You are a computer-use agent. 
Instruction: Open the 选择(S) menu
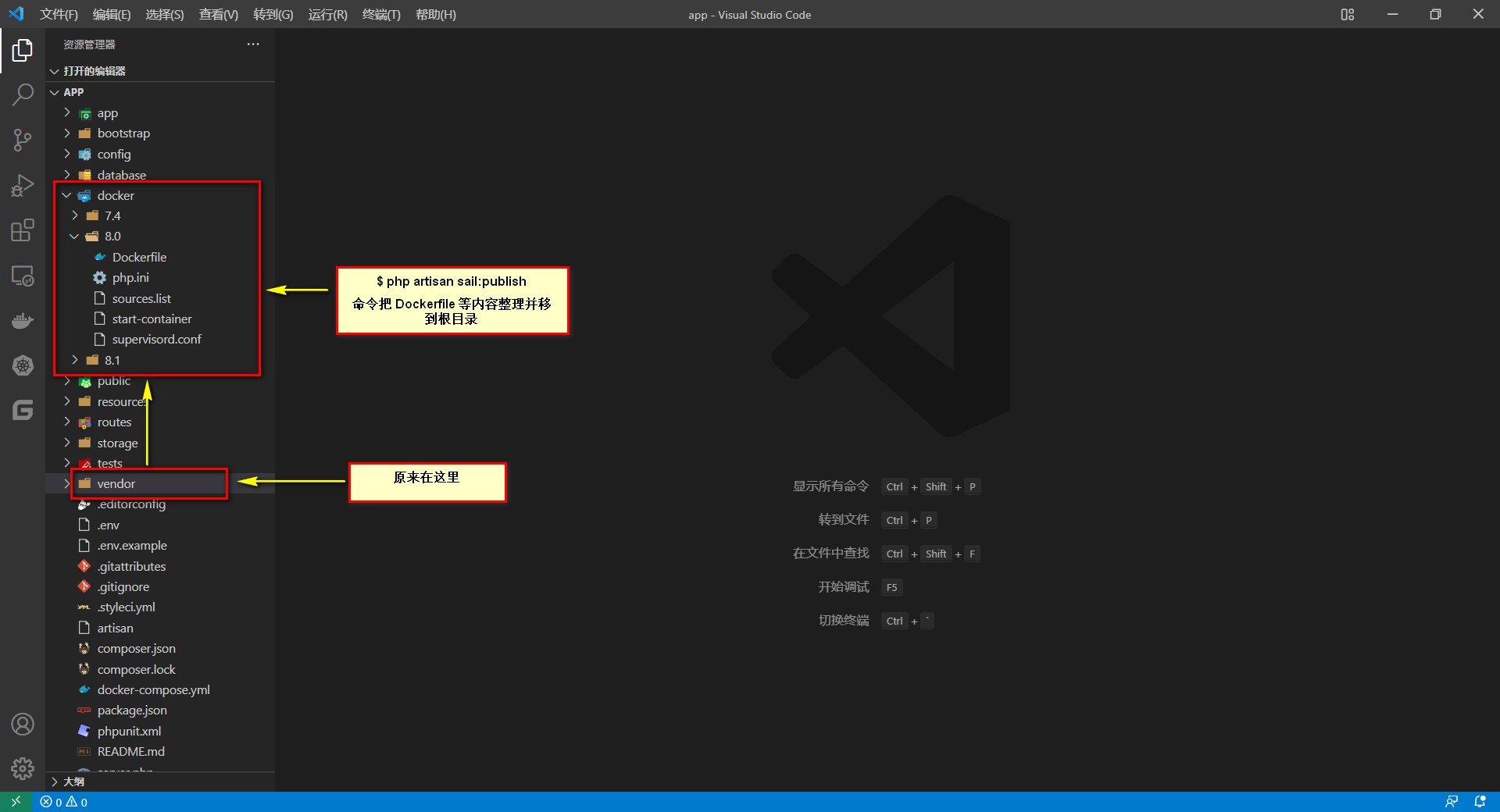(x=165, y=14)
